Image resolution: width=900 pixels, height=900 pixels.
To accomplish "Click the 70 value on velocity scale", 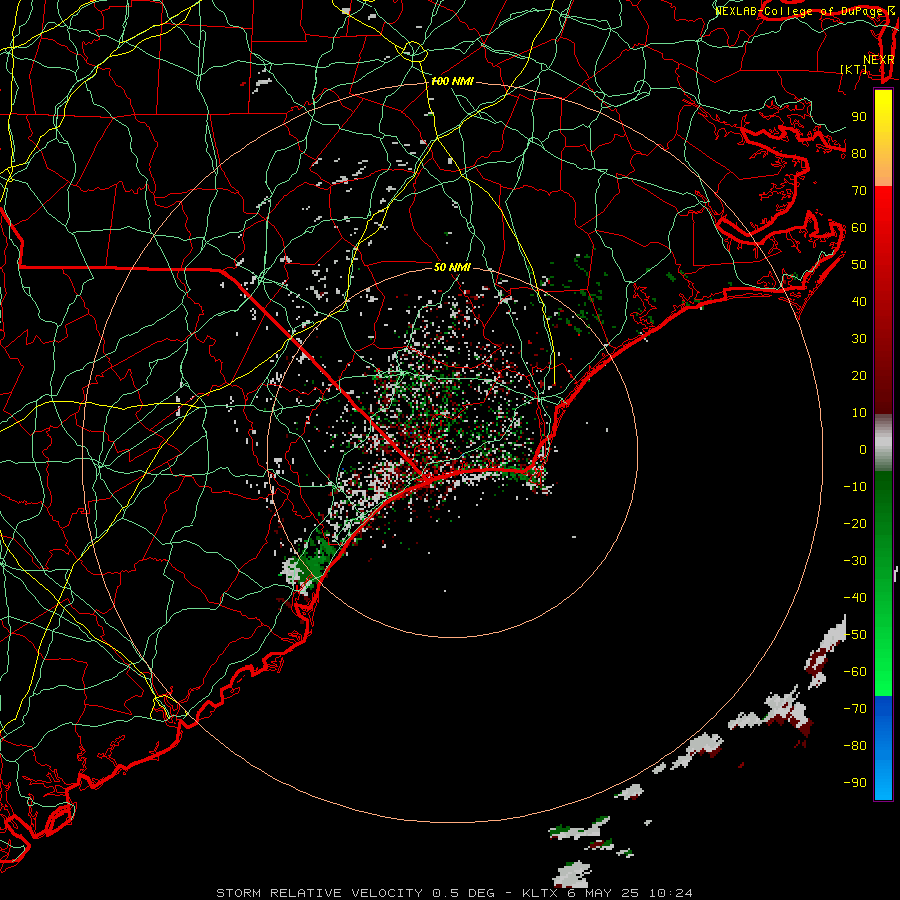I will 859,191.
